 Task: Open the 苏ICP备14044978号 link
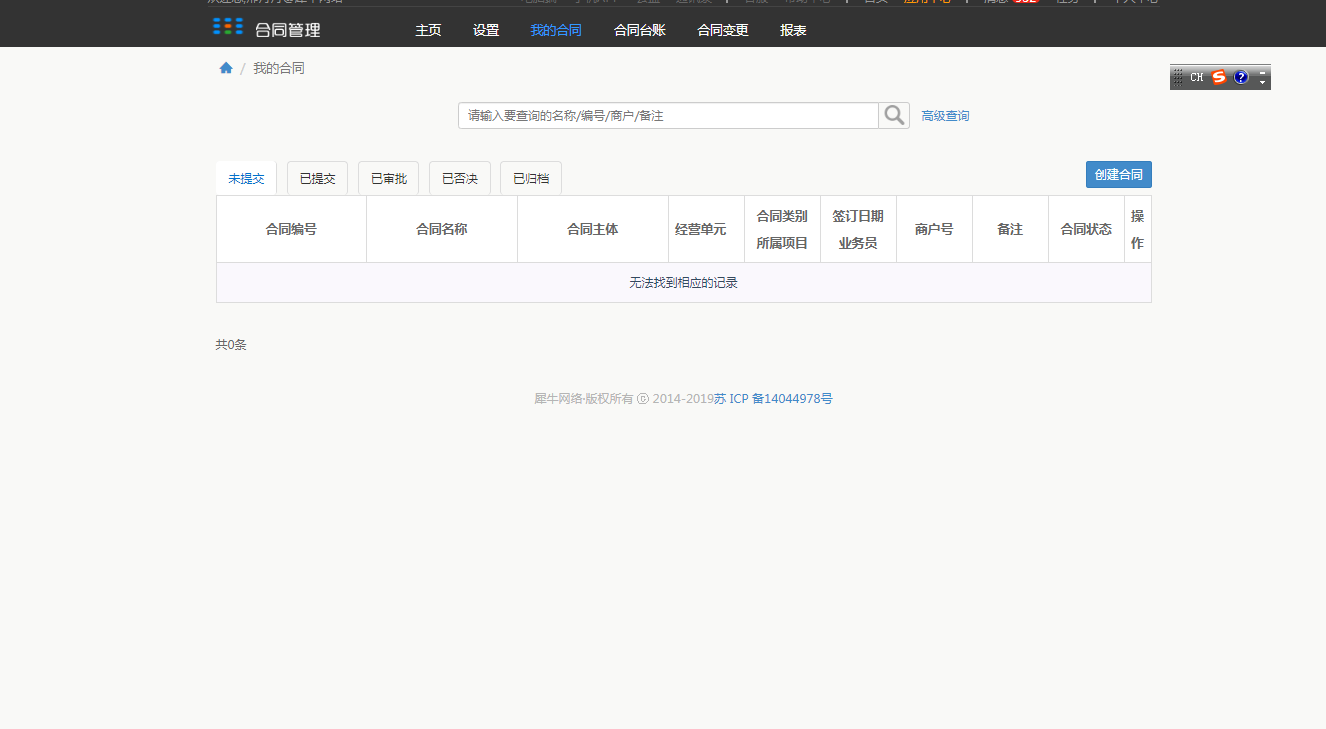(x=773, y=398)
